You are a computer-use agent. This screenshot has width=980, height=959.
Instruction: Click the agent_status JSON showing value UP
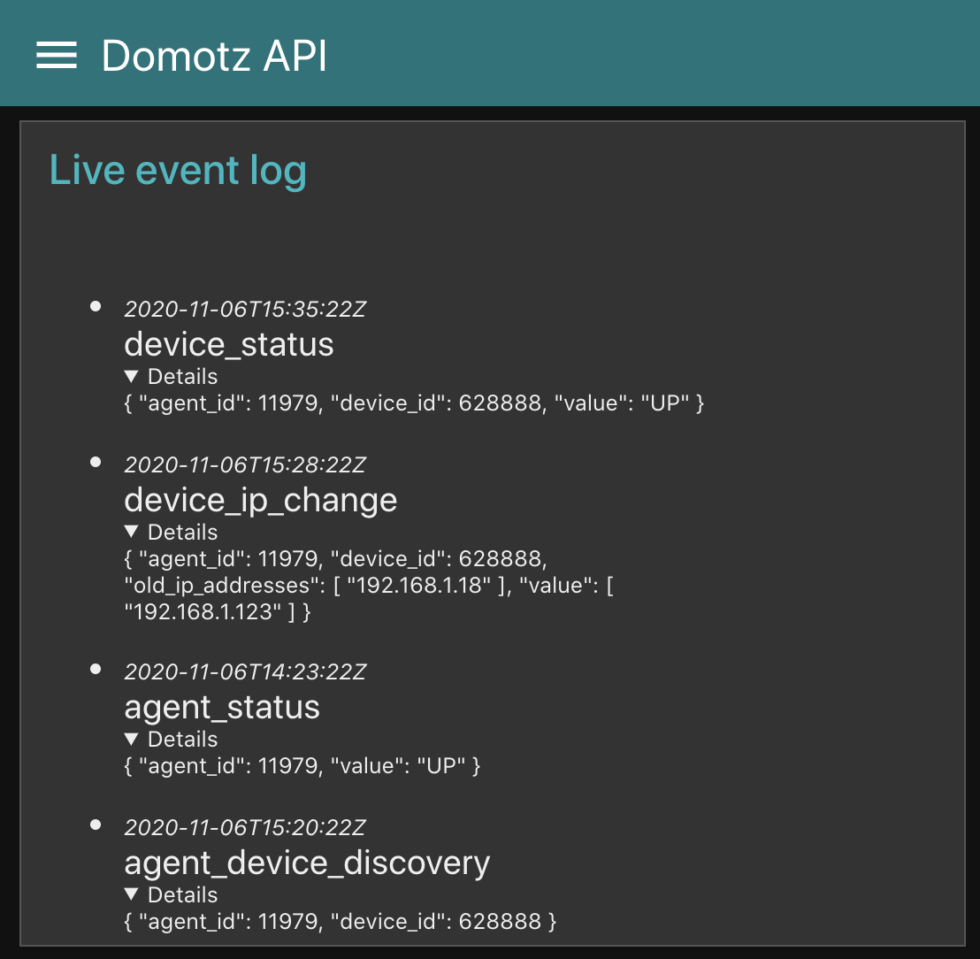(302, 766)
